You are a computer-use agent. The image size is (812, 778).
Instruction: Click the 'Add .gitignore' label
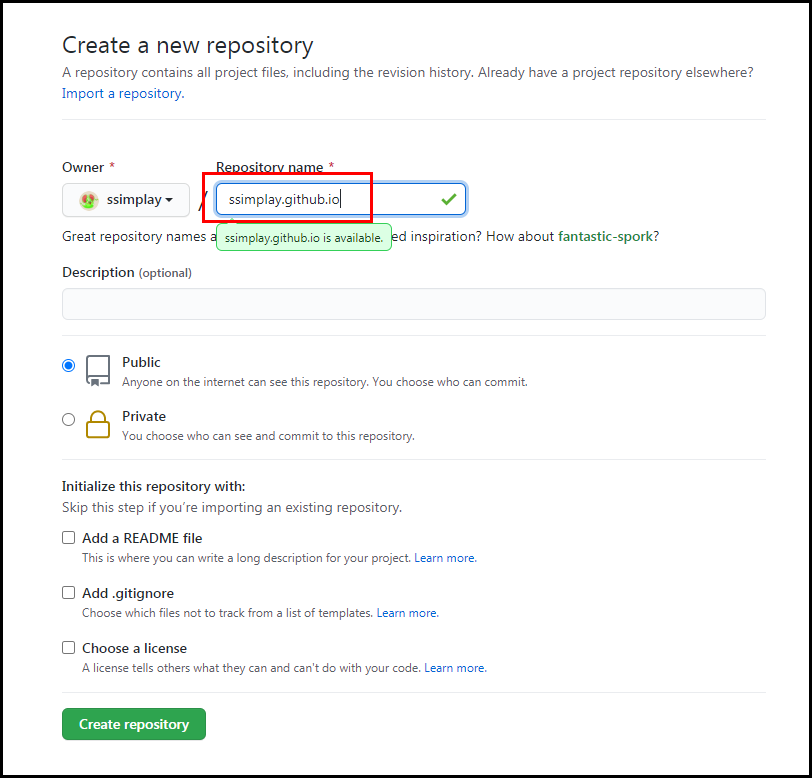[128, 594]
